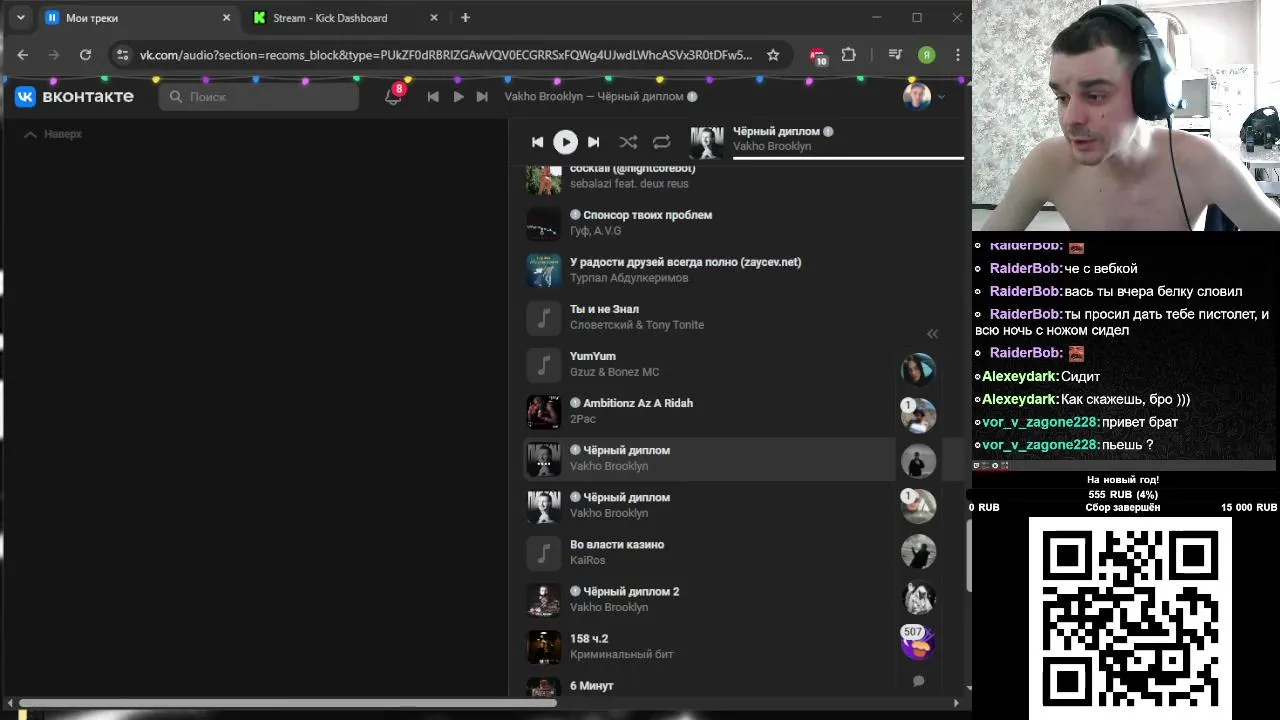Open the Vakho Brooklyn — Чёрный диплом header player
Viewport: 1280px width, 720px height.
click(x=601, y=97)
